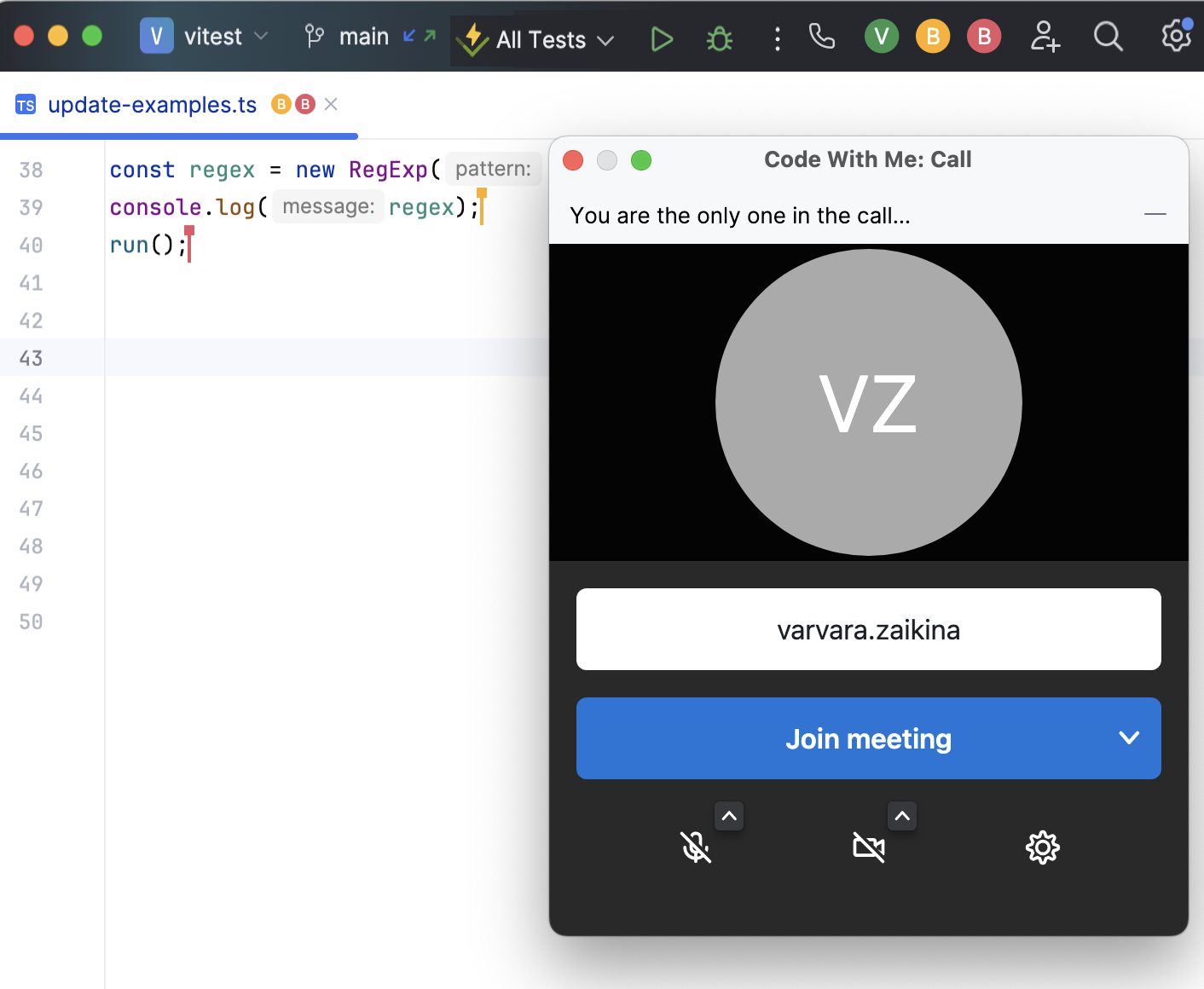The width and height of the screenshot is (1204, 989).
Task: Unmute the microphone in the call
Action: pos(697,847)
